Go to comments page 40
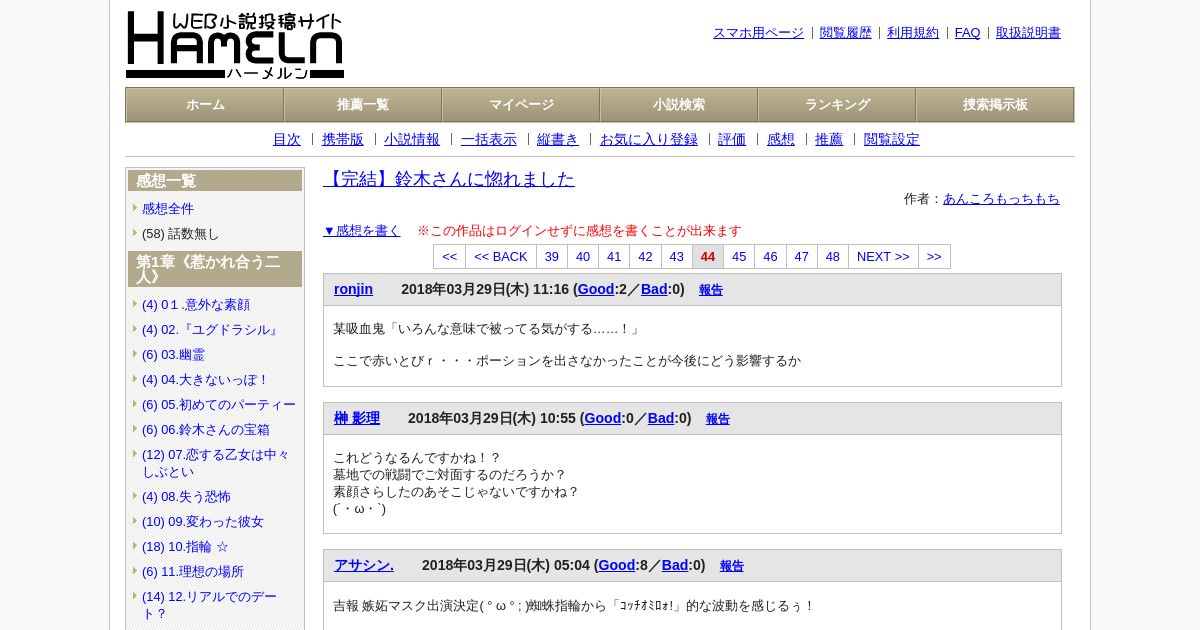 (x=583, y=257)
